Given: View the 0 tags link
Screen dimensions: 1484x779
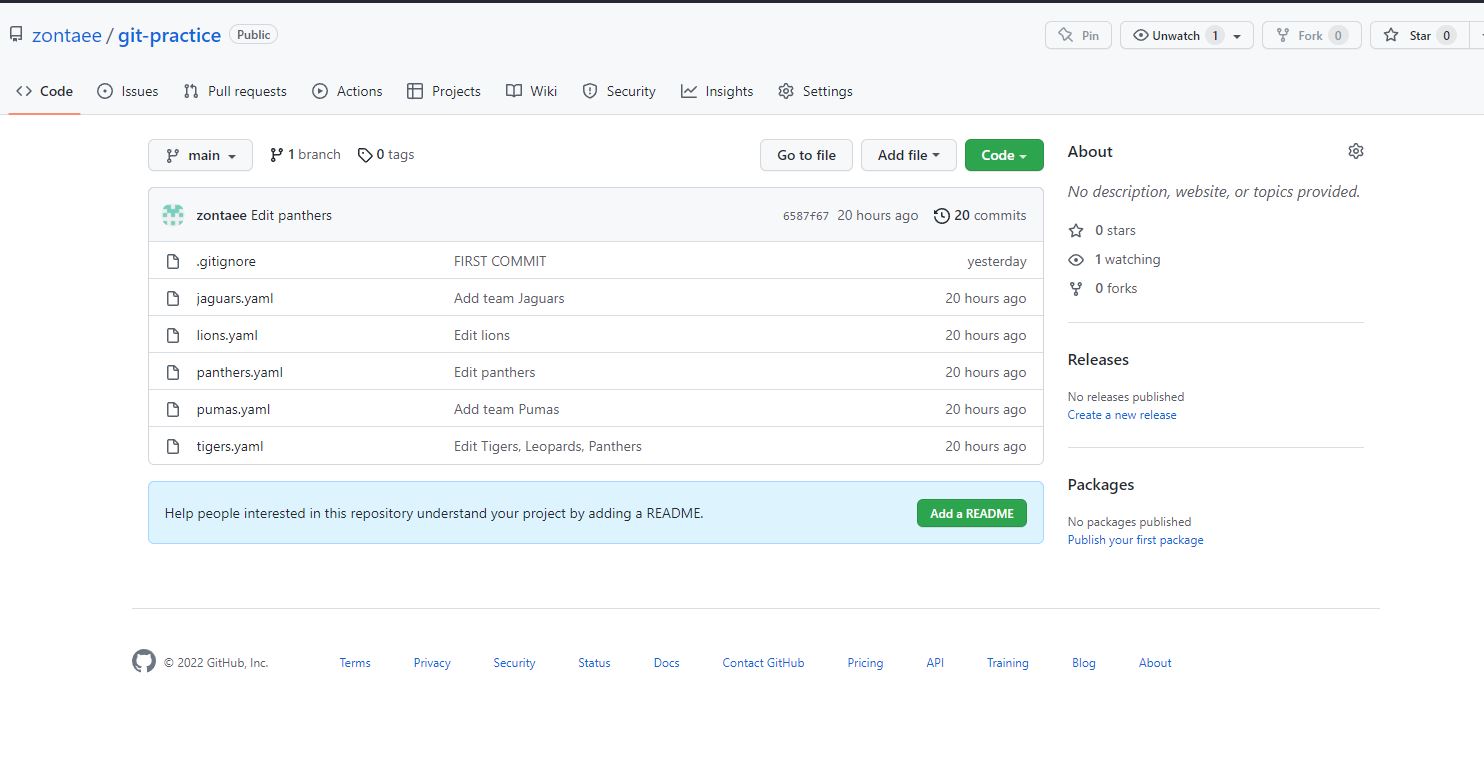Looking at the screenshot, I should (x=386, y=155).
